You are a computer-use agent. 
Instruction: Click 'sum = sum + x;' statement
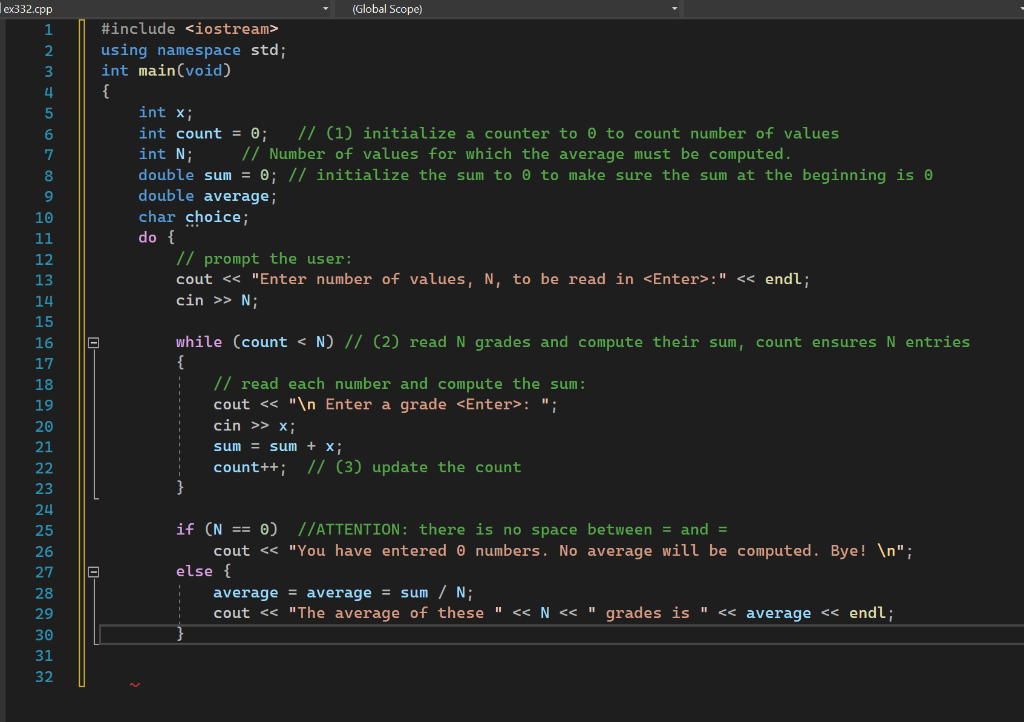(x=278, y=447)
